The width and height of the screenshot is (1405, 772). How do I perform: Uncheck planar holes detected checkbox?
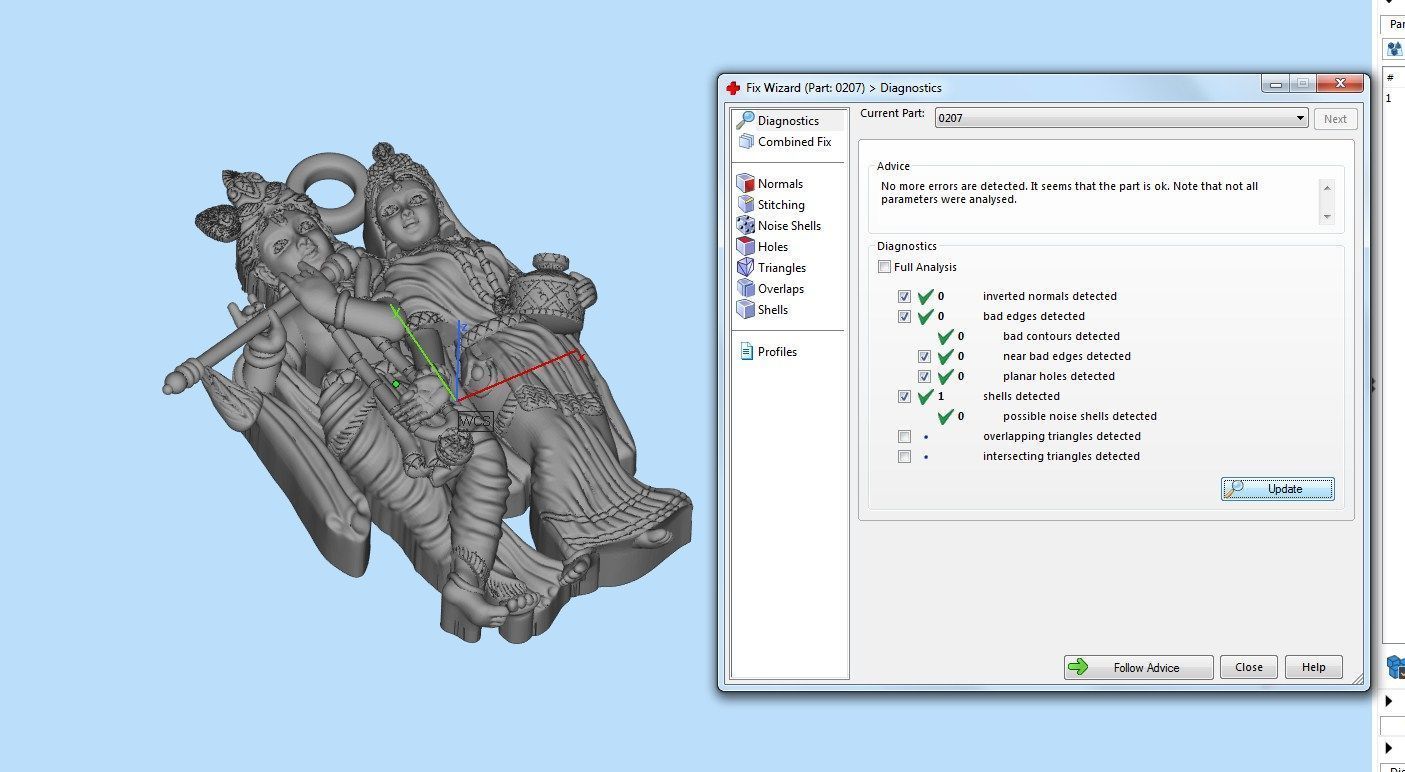[924, 377]
